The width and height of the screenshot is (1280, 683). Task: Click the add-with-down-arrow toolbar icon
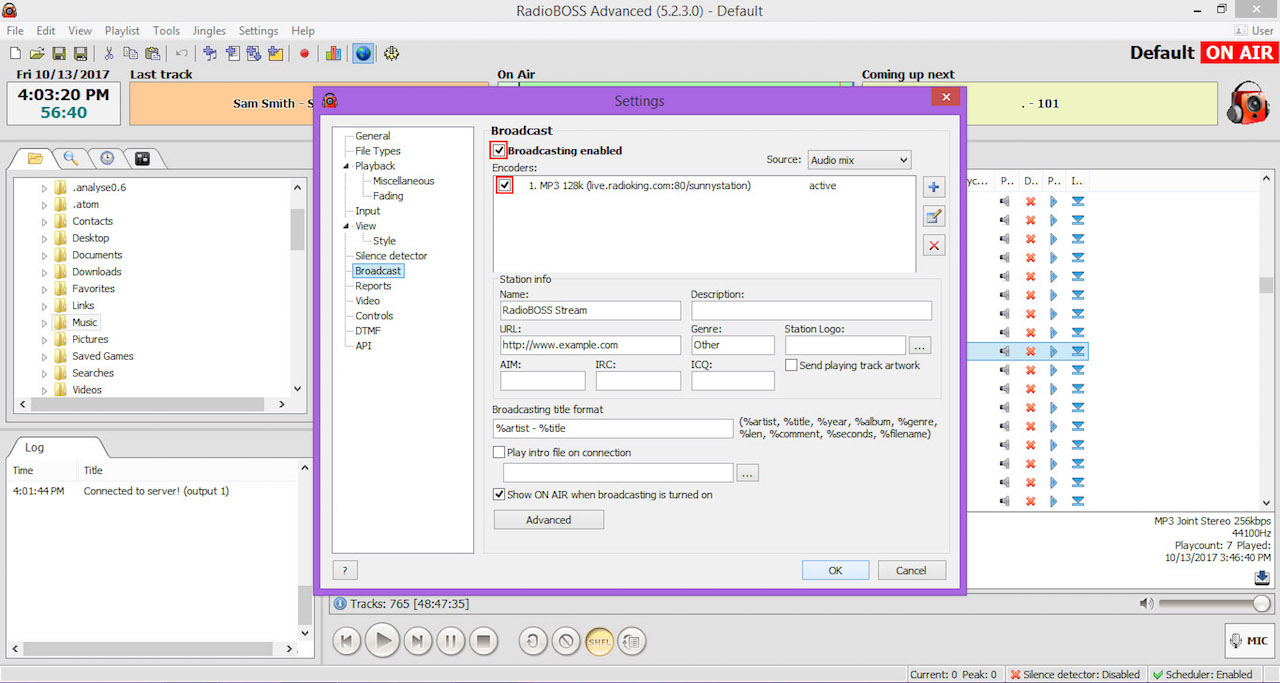point(254,53)
